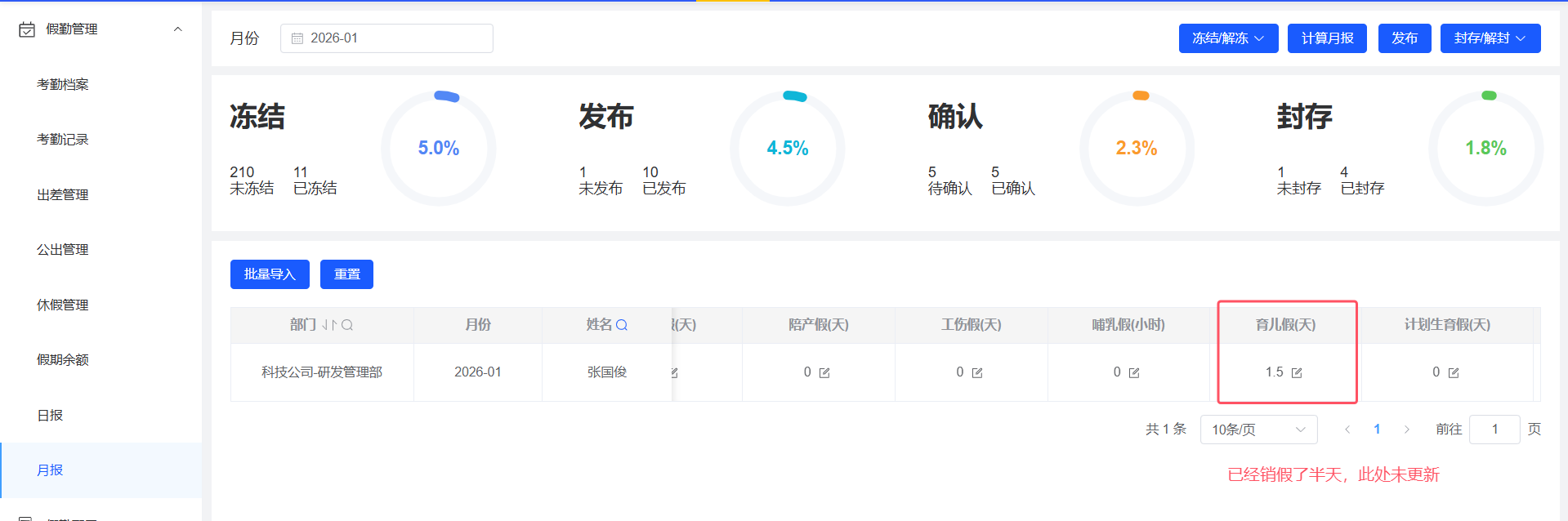Image resolution: width=1568 pixels, height=521 pixels.
Task: Click next page arrow in pagination
Action: pyautogui.click(x=1406, y=430)
